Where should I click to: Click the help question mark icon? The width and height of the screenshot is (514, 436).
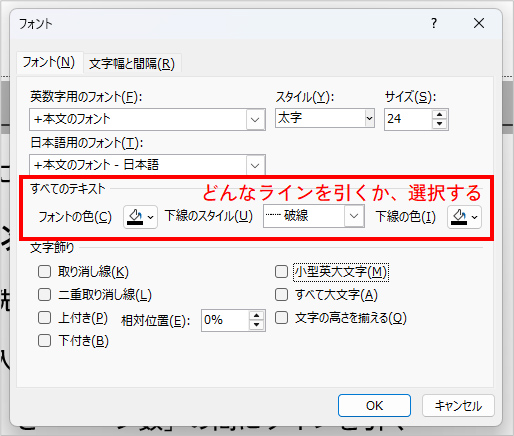[x=434, y=23]
